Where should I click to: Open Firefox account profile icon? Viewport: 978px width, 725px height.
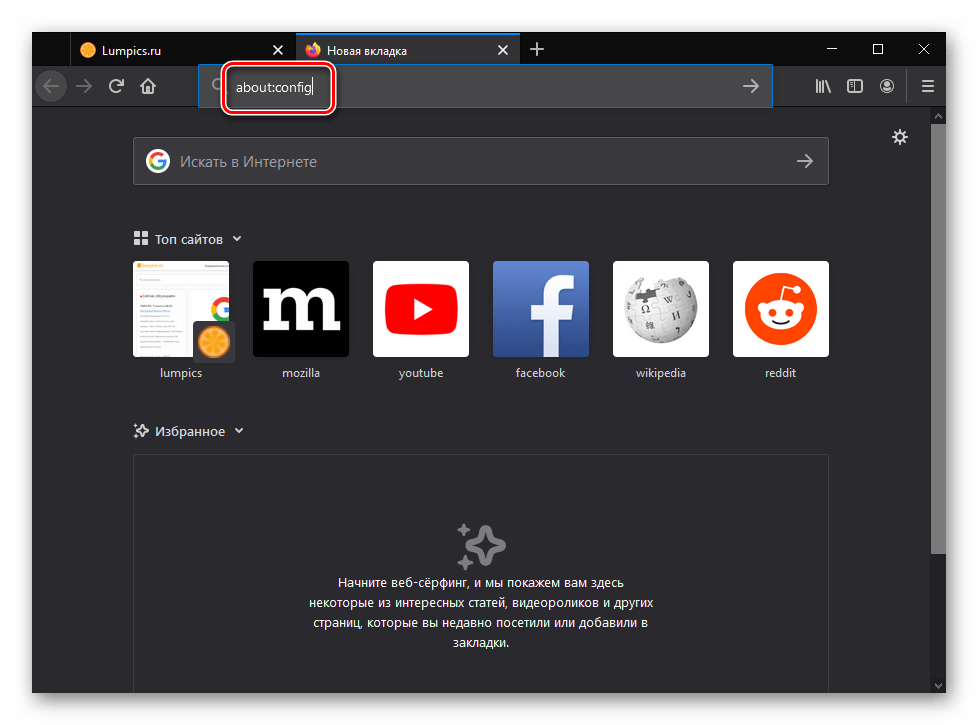pos(887,87)
